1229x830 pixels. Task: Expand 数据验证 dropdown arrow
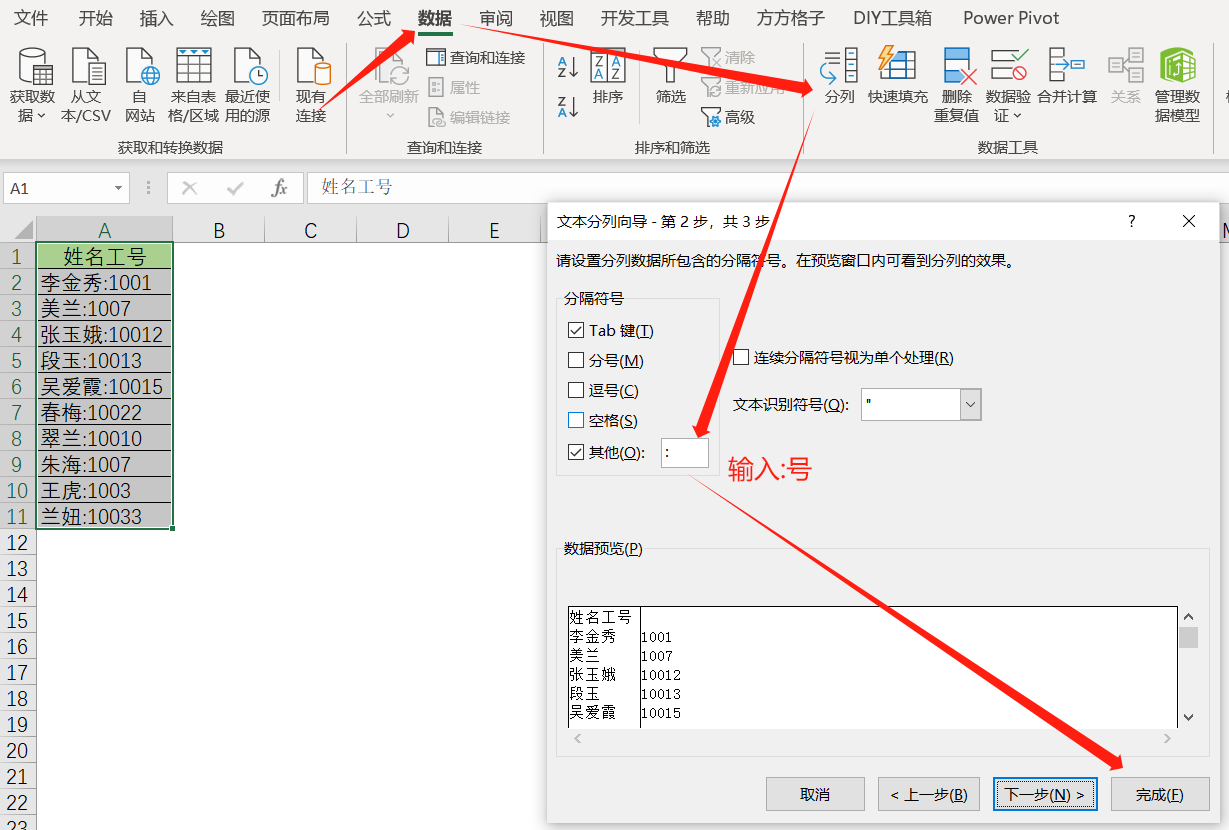[1017, 117]
